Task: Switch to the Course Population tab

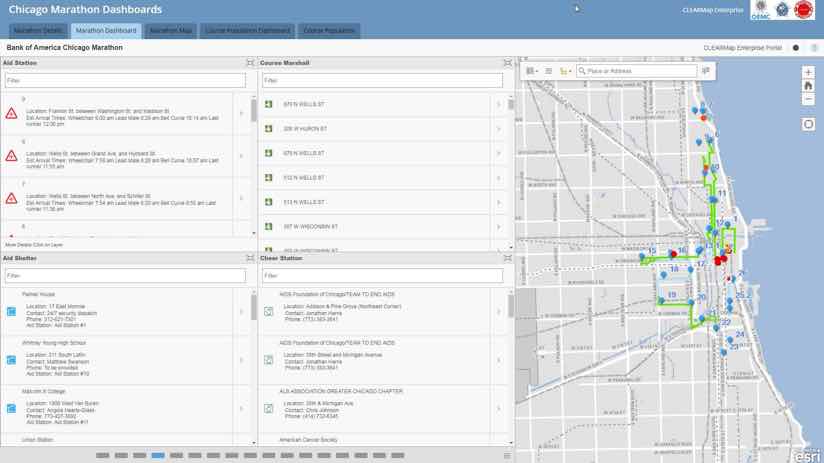Action: point(329,30)
